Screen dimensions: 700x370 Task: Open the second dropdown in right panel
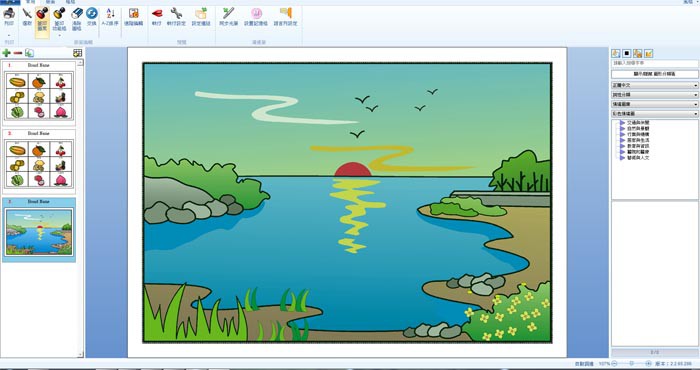pyautogui.click(x=654, y=95)
